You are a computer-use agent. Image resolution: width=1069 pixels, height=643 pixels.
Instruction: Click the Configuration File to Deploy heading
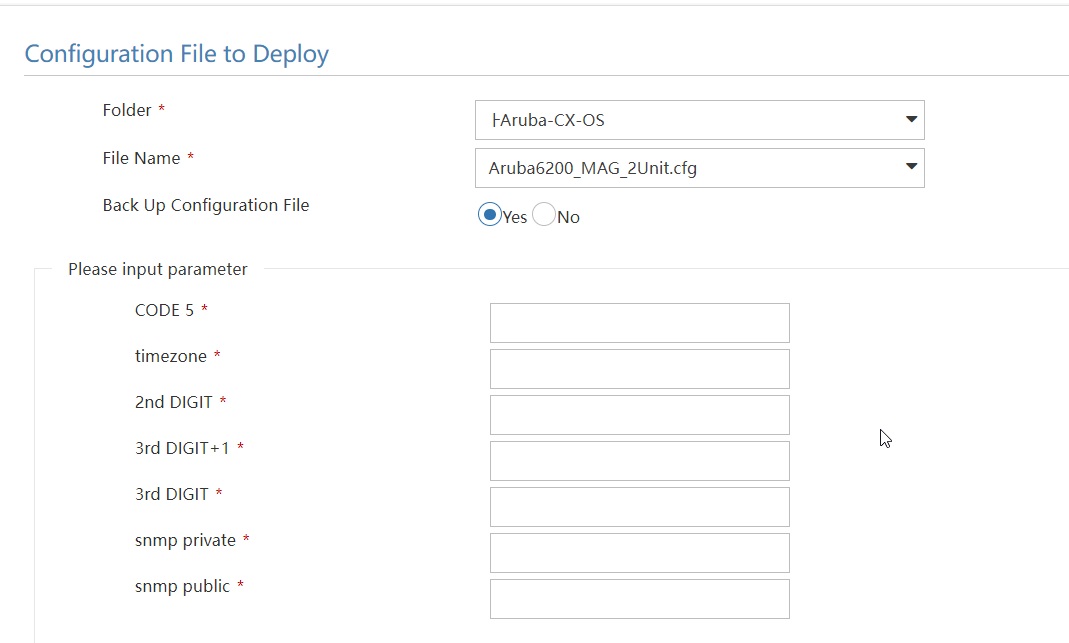(x=177, y=54)
